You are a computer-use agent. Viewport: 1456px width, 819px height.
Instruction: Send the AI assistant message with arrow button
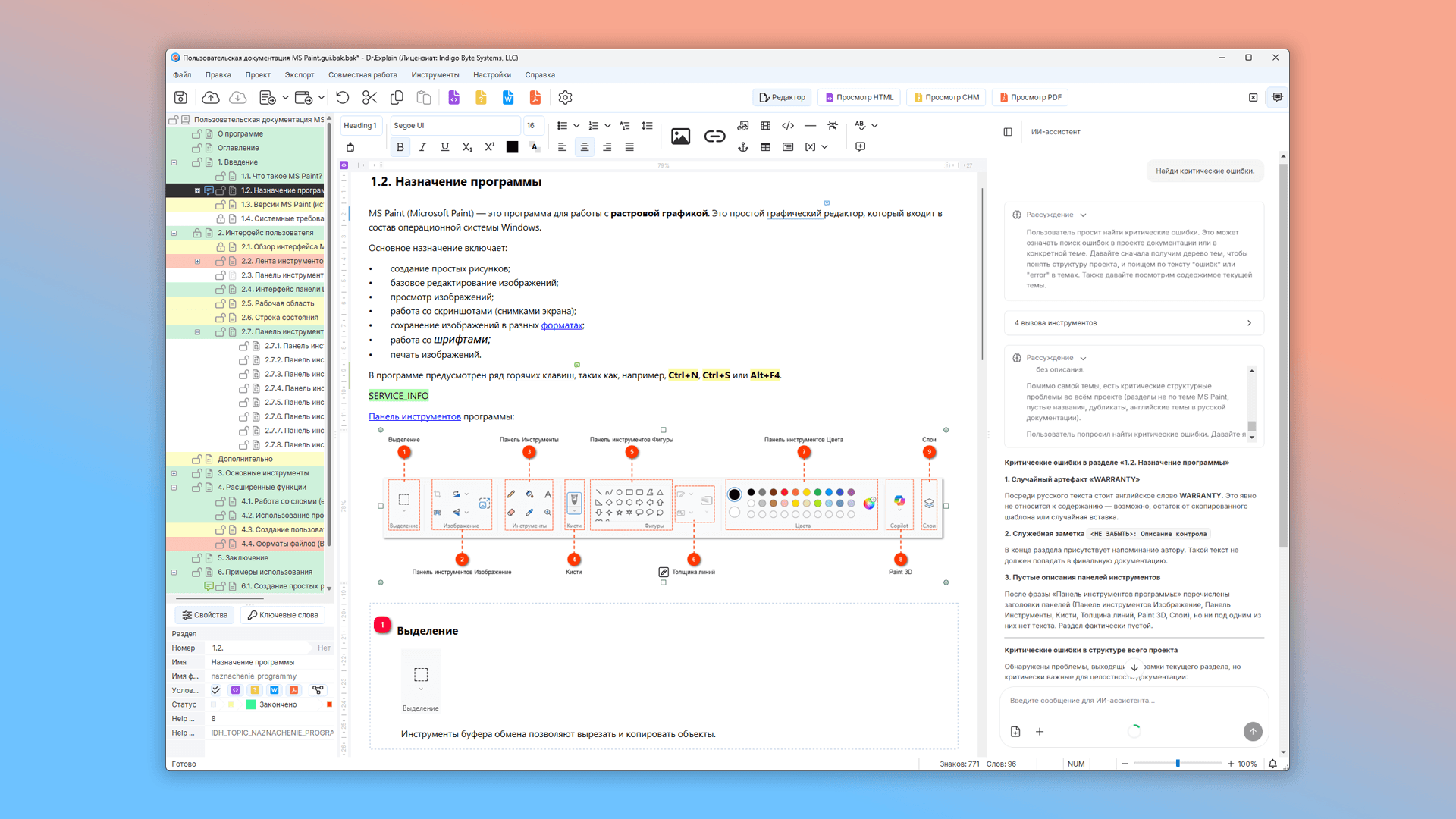(x=1253, y=731)
